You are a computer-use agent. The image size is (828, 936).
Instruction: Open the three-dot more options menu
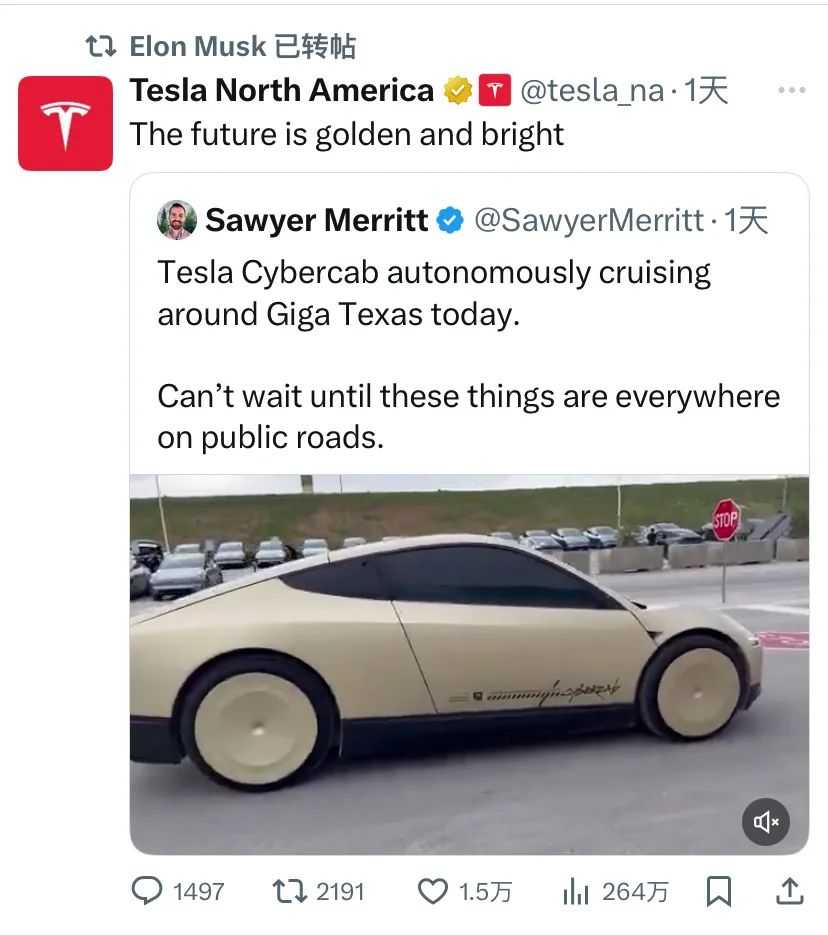click(x=792, y=90)
